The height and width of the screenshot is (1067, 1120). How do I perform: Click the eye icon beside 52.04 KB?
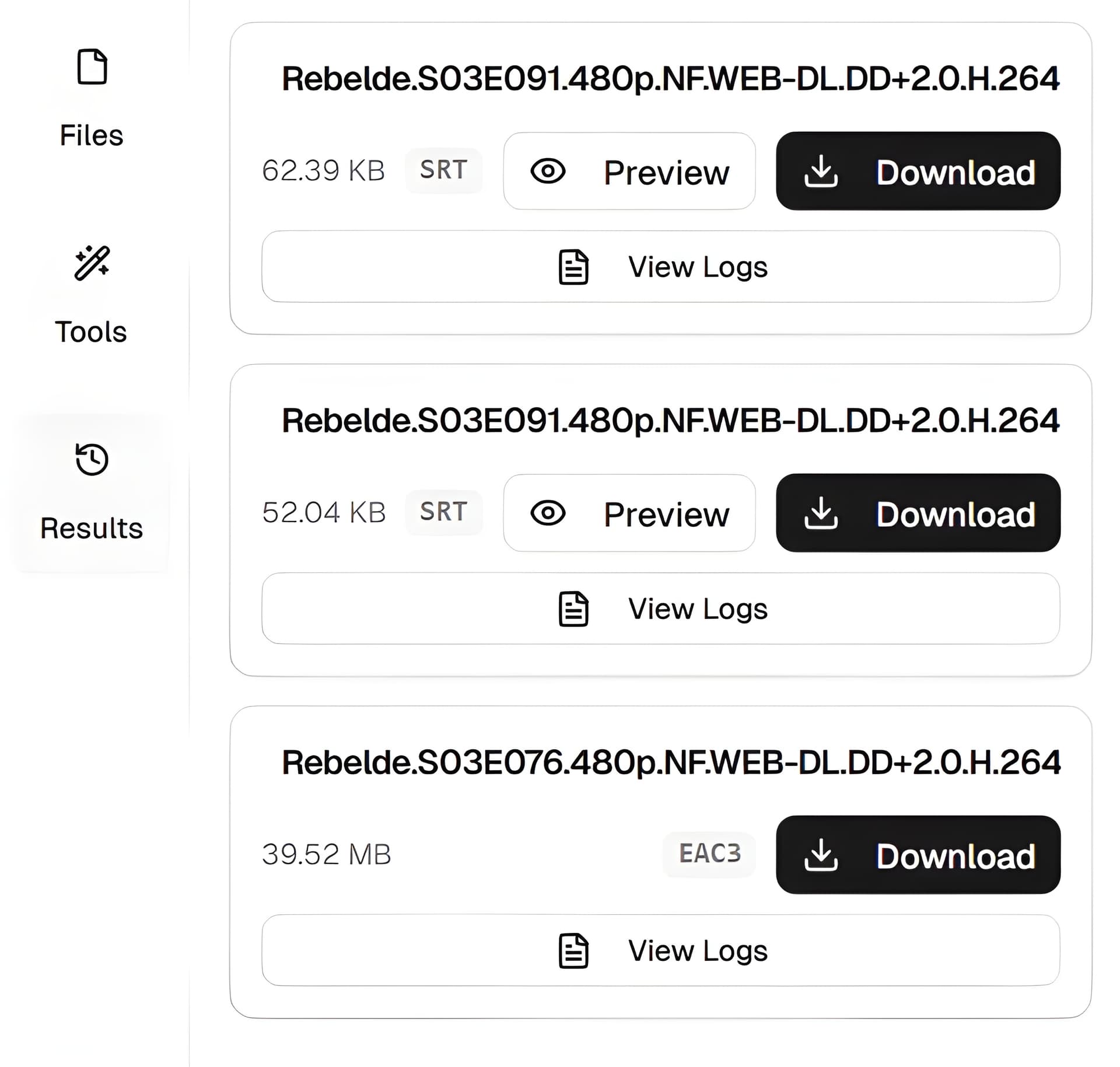click(548, 513)
